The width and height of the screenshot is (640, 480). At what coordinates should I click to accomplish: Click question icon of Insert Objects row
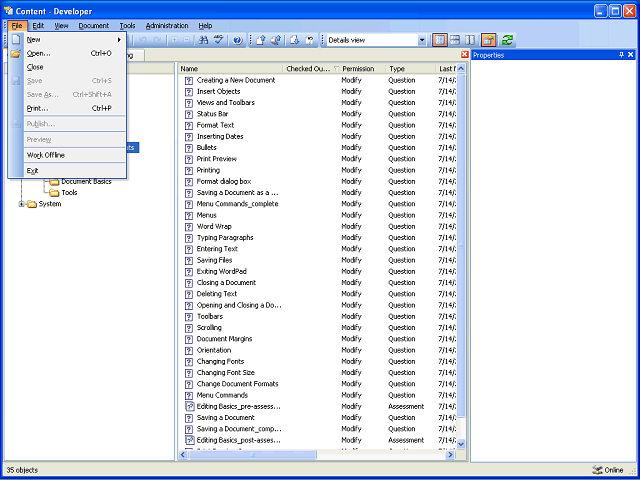[x=189, y=92]
